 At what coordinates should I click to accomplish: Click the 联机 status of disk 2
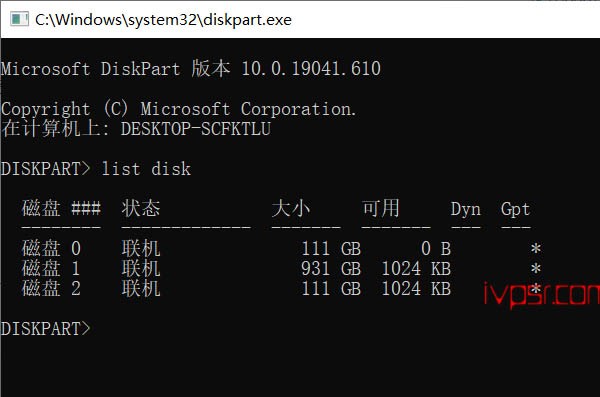[141, 288]
